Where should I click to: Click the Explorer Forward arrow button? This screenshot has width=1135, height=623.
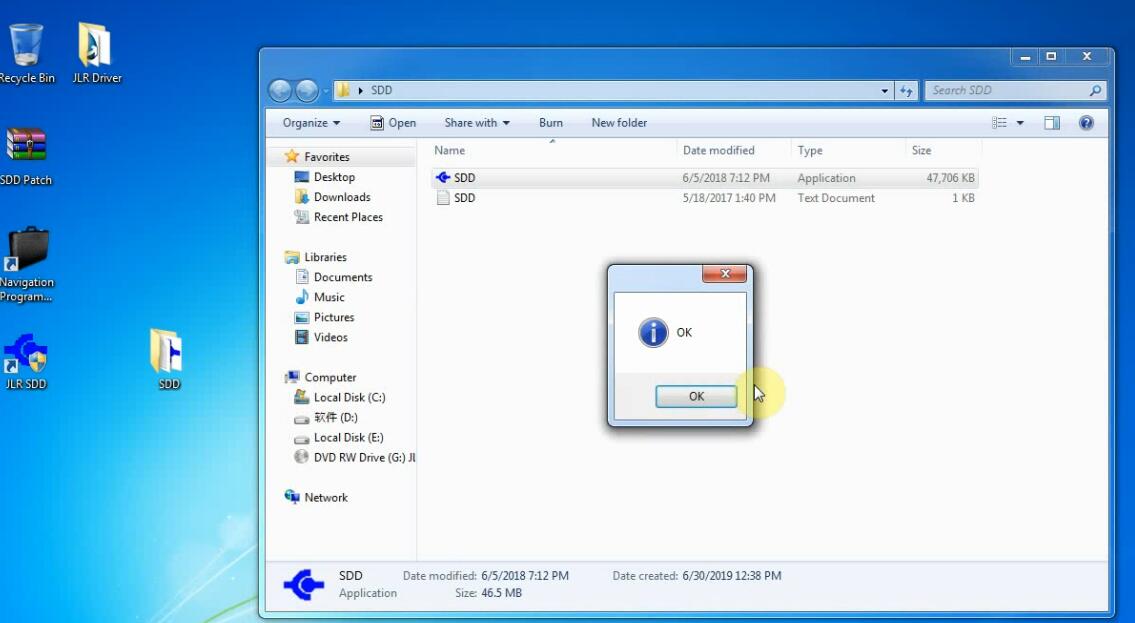tap(307, 90)
